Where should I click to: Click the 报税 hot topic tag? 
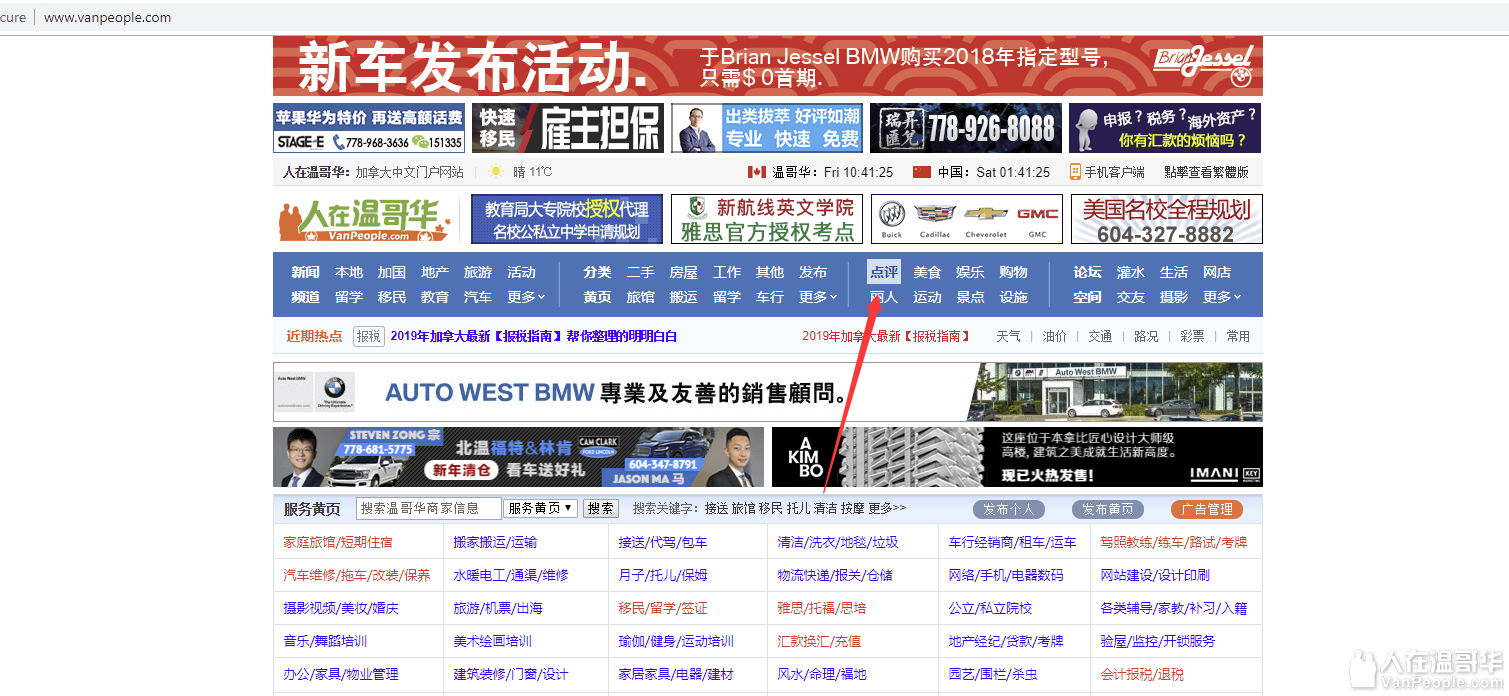(x=369, y=336)
